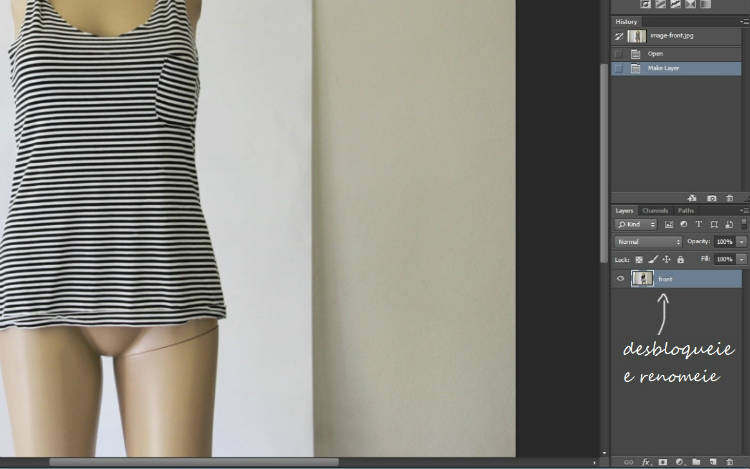
Task: Select the Make Layer history state
Action: click(x=676, y=68)
